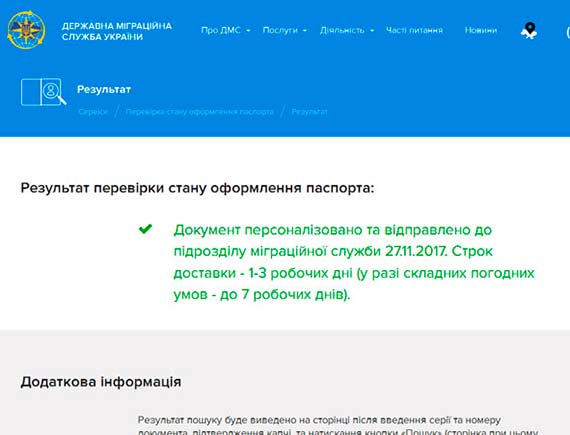This screenshot has height=435, width=570.
Task: Expand the Про ДМС dropdown arrow
Action: 248,31
